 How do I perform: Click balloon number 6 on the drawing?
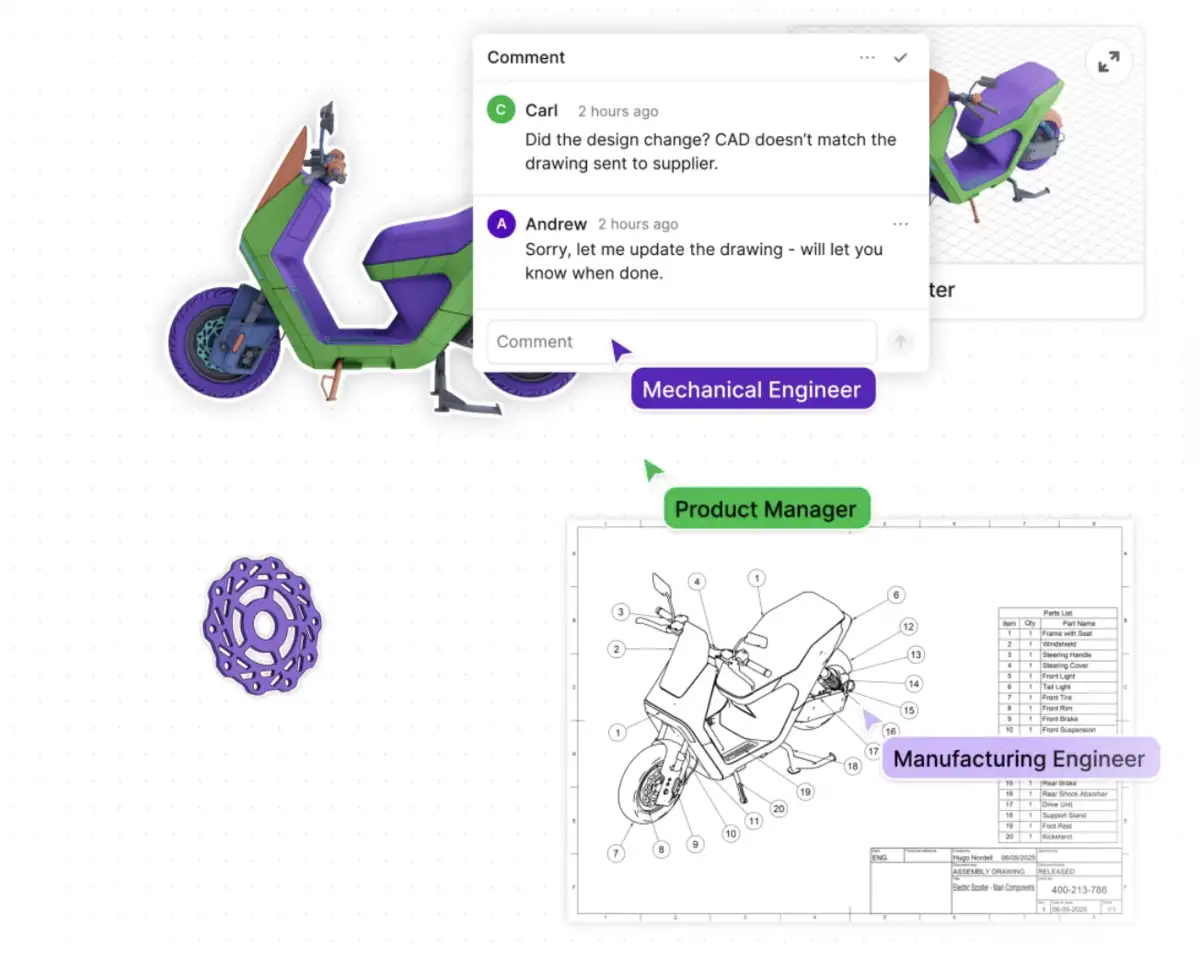pyautogui.click(x=896, y=595)
